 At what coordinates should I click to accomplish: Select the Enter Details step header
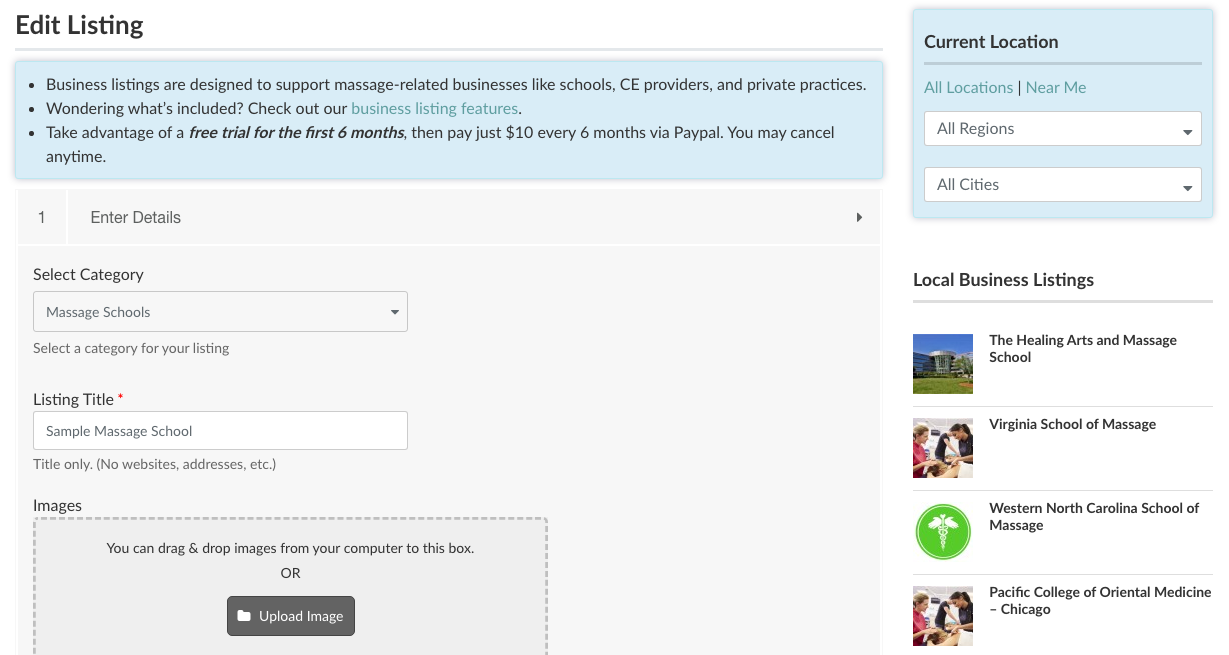point(449,217)
